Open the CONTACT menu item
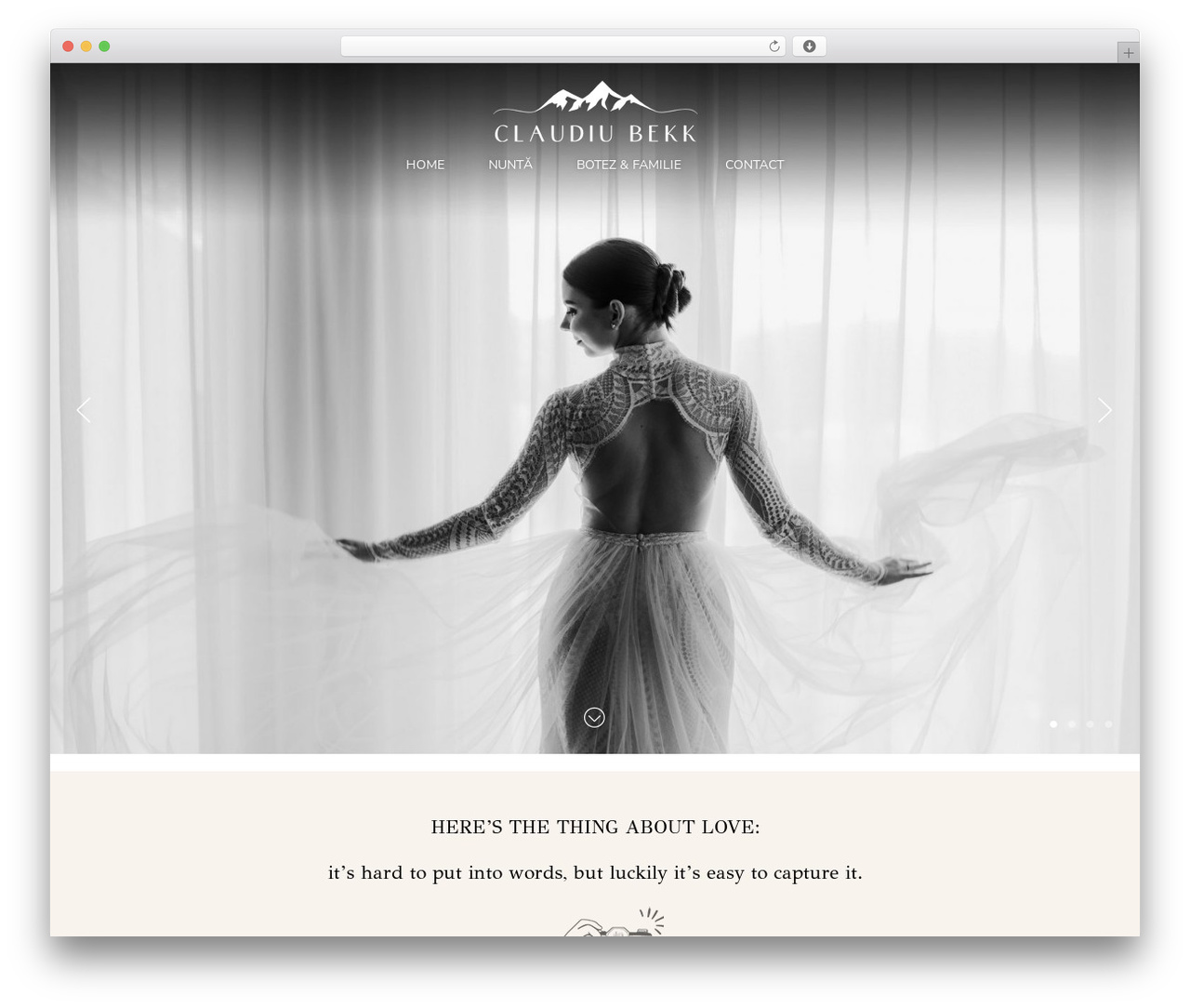Screen dimensions: 1190x1008 (x=754, y=165)
